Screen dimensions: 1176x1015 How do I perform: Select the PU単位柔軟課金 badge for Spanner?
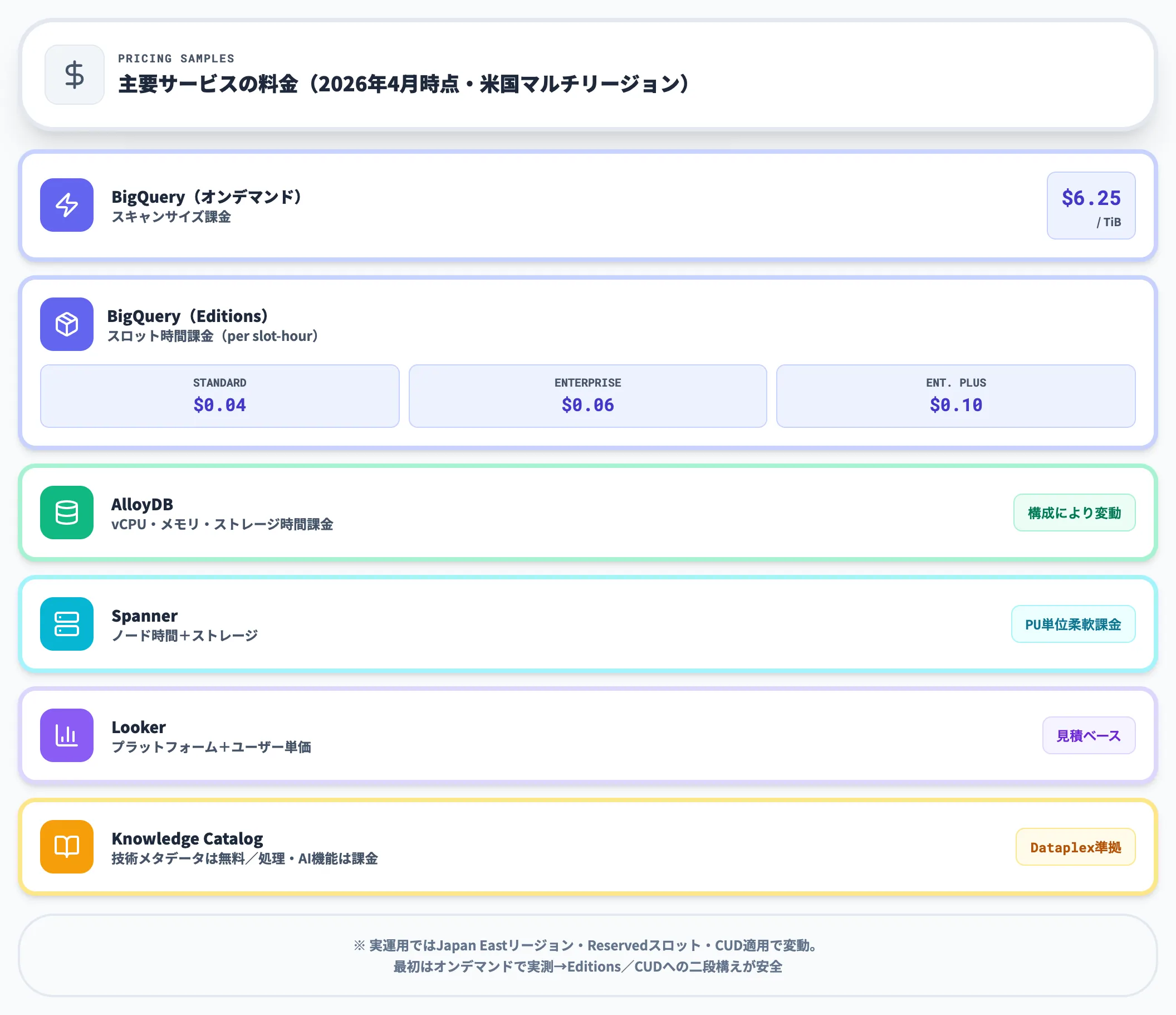[1072, 624]
